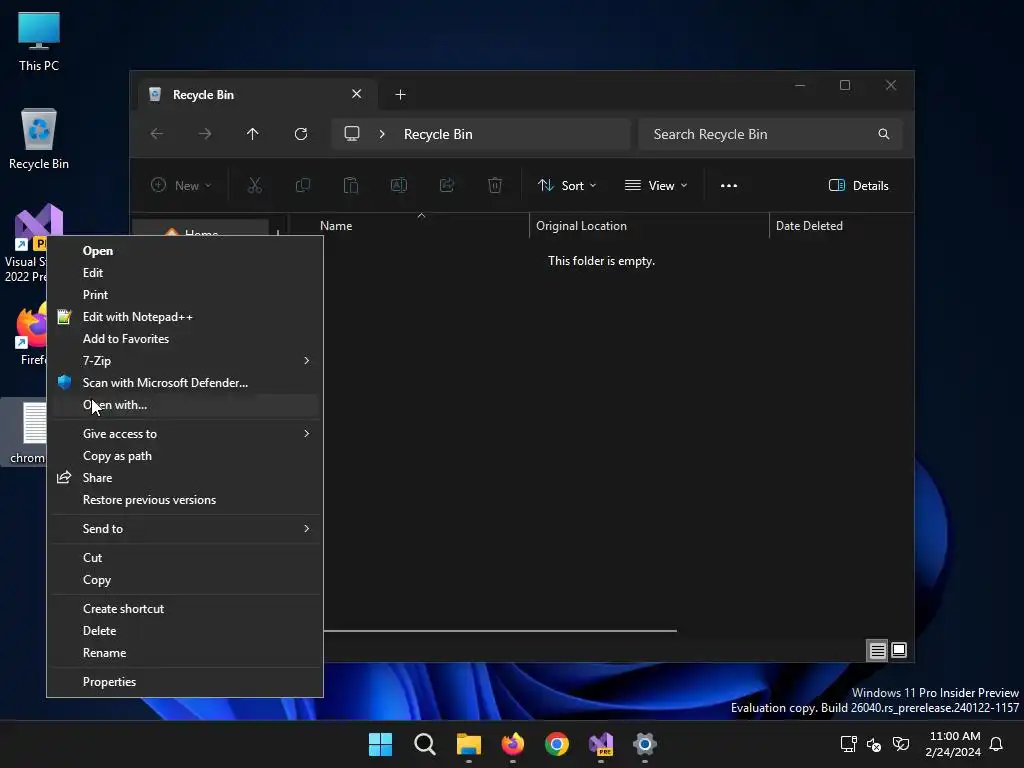The width and height of the screenshot is (1024, 768).
Task: Click the muted volume tray icon
Action: (874, 744)
